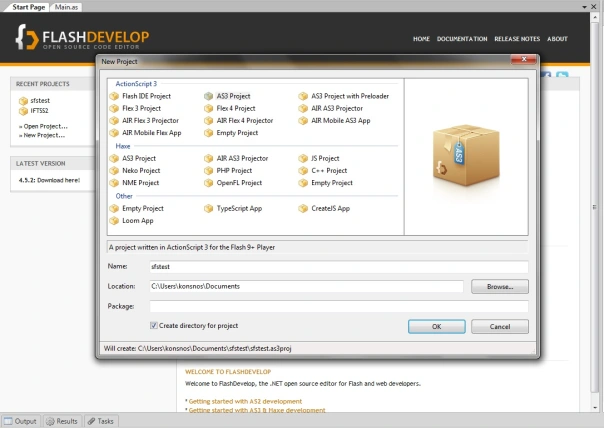Open the Output panel tab

[x=20, y=421]
